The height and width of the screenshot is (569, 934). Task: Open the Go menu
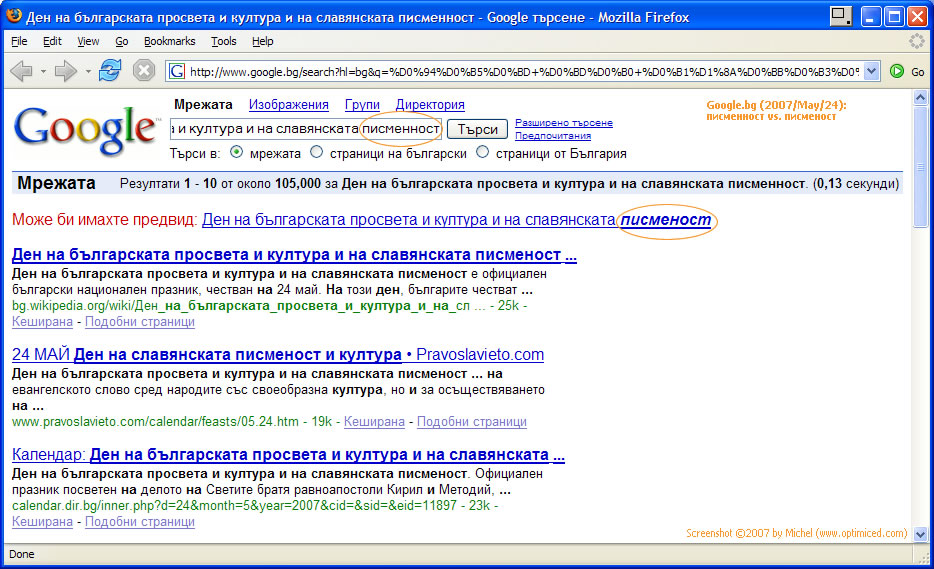tap(122, 41)
